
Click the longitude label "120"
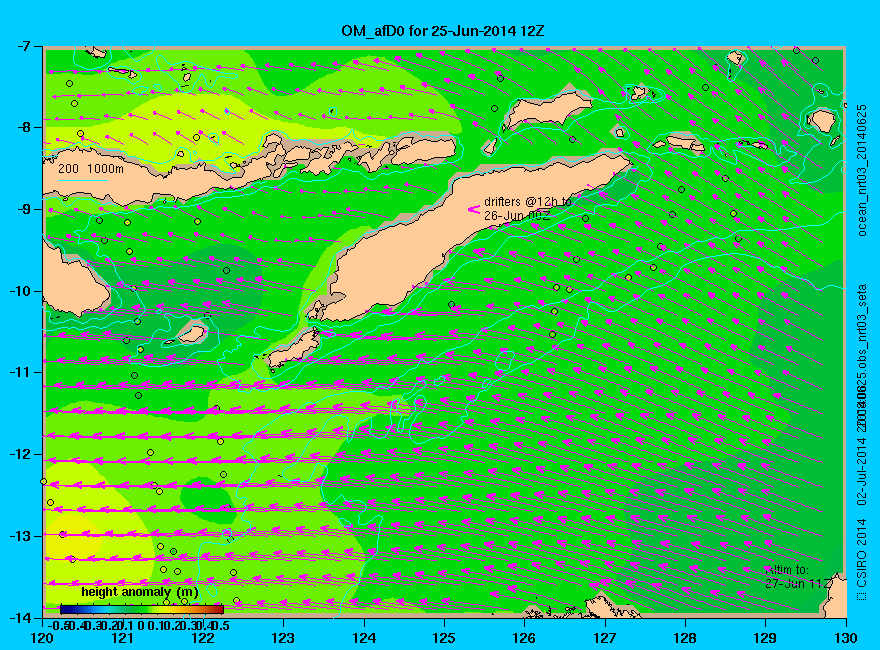(x=43, y=638)
